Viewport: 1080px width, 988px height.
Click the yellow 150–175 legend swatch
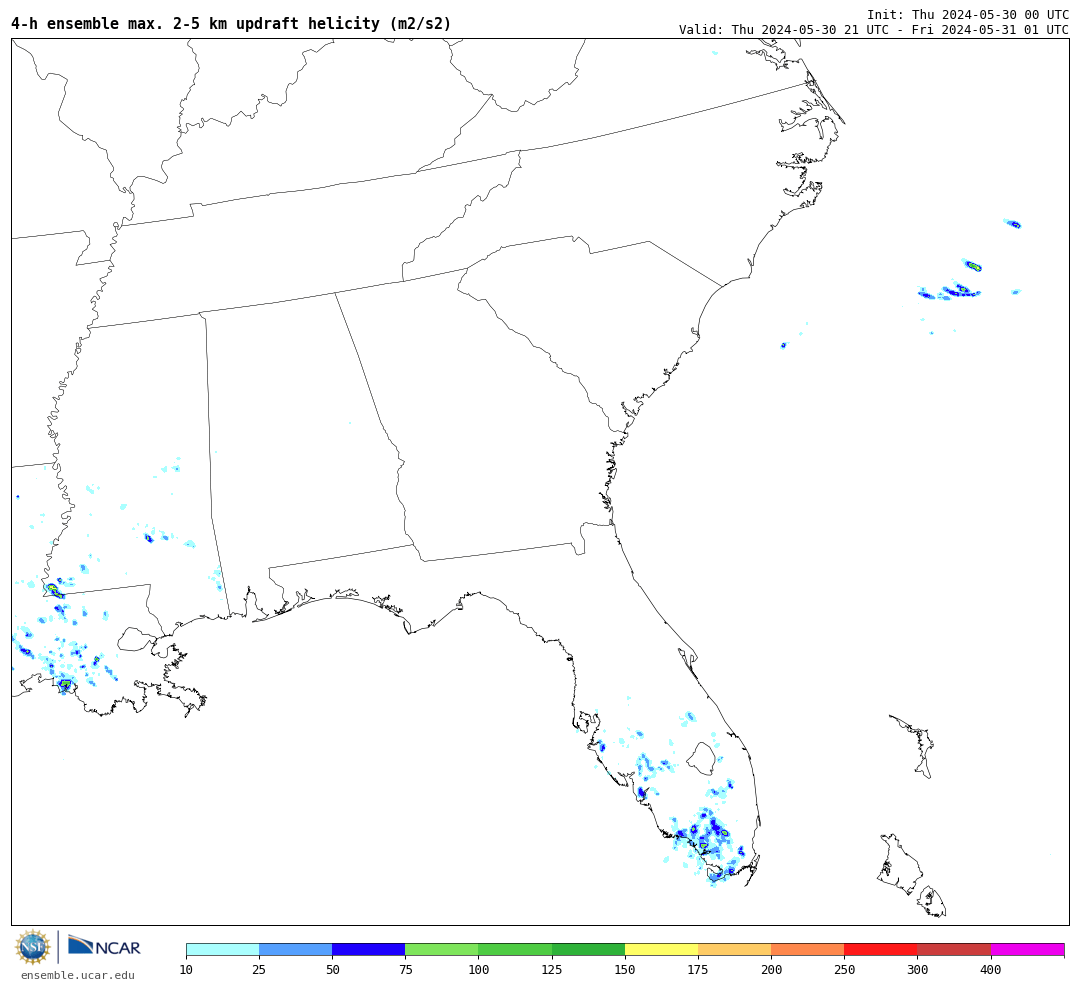pyautogui.click(x=661, y=949)
